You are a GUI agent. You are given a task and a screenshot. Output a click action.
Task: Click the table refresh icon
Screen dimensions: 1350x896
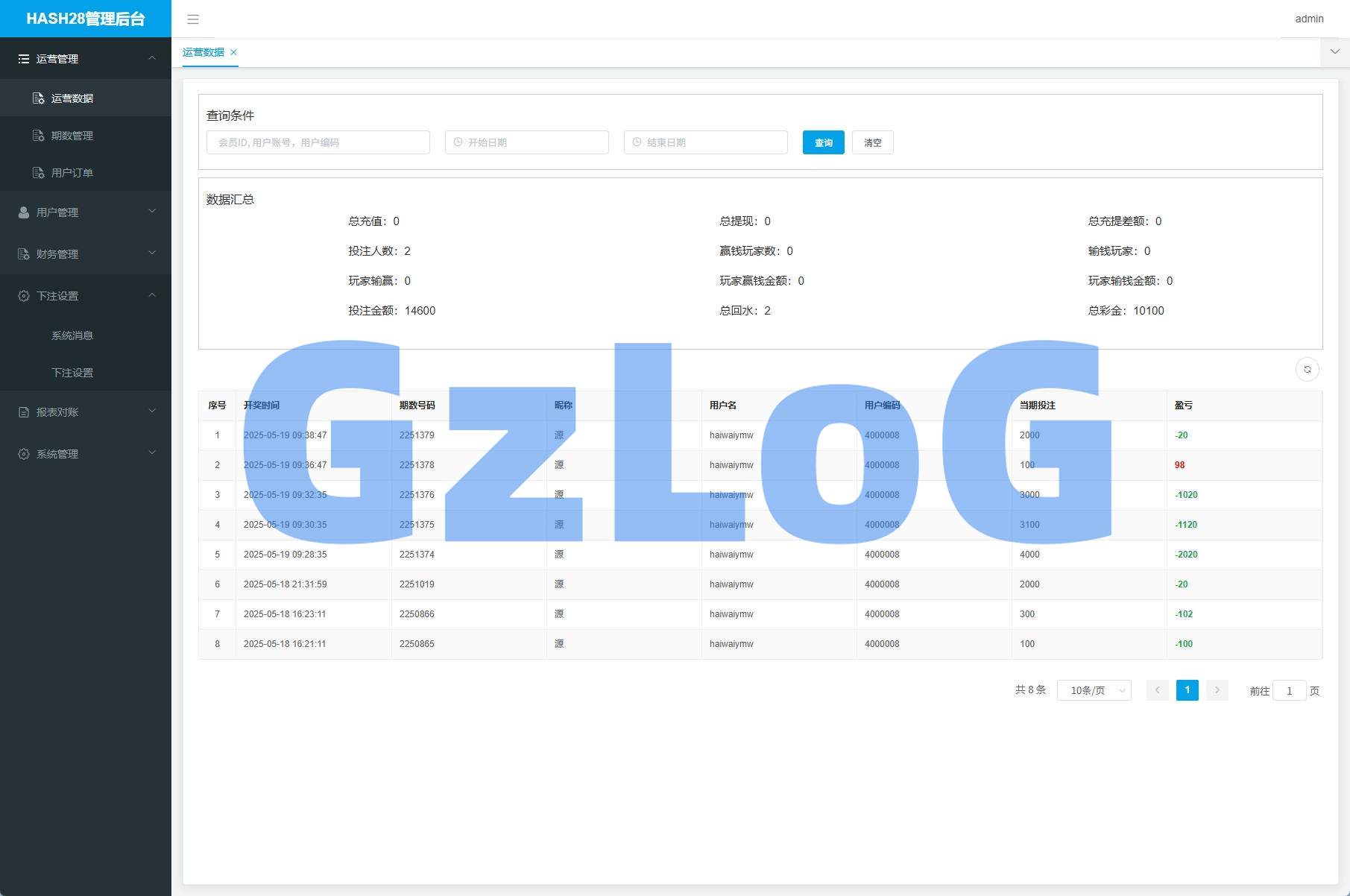pyautogui.click(x=1307, y=370)
